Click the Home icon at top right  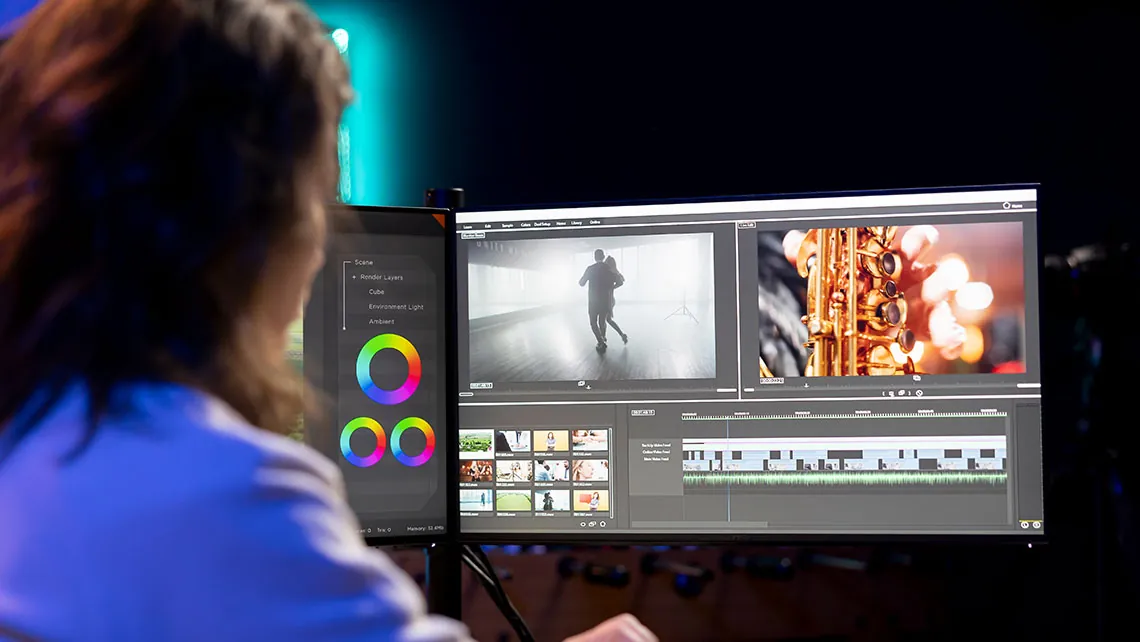pyautogui.click(x=1007, y=206)
